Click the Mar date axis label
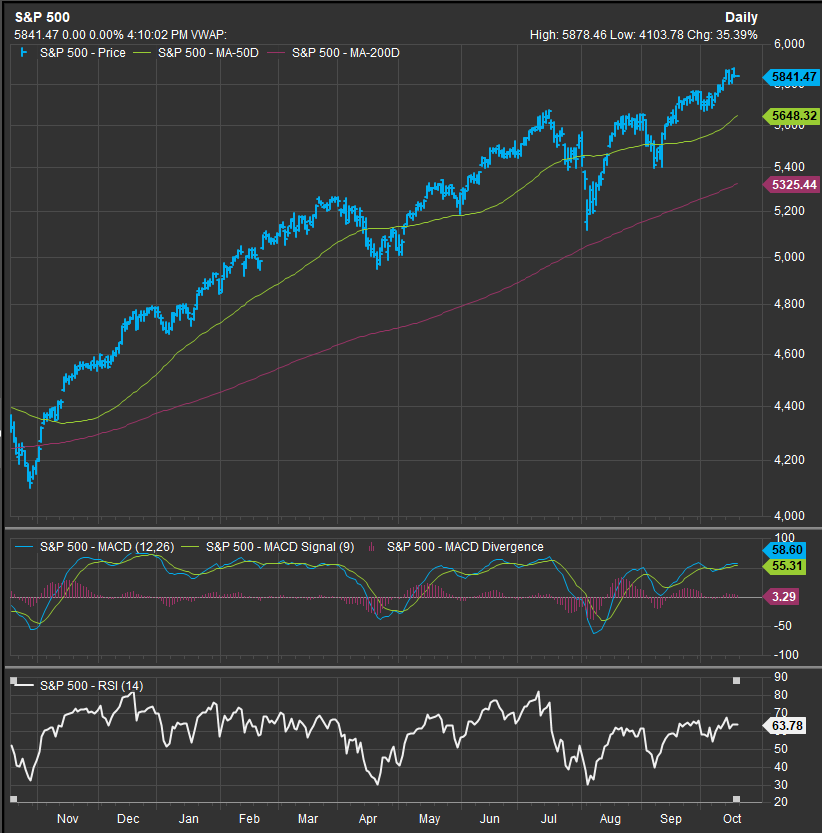 click(x=308, y=819)
